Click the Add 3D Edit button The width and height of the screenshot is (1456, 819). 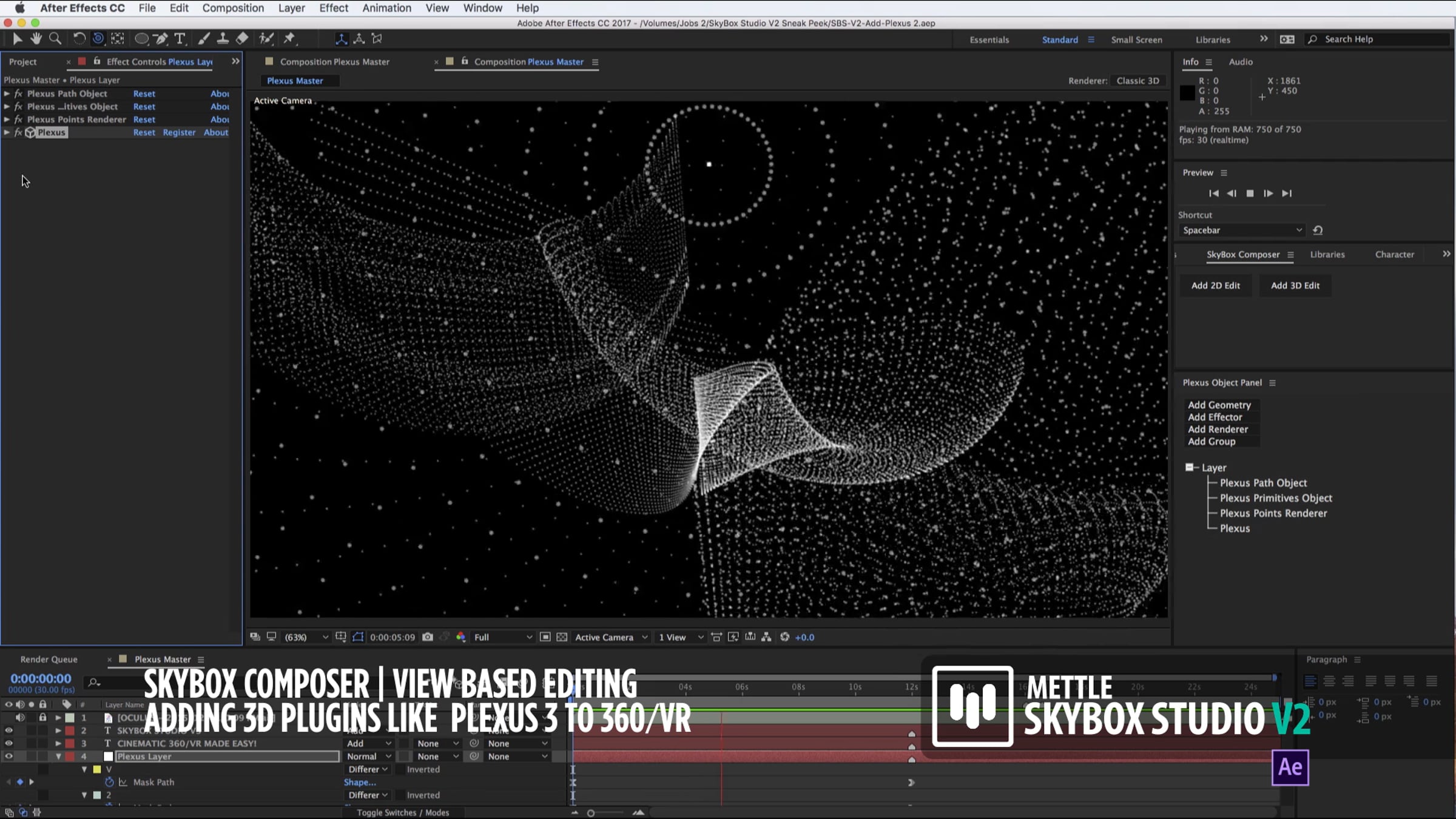coord(1295,286)
